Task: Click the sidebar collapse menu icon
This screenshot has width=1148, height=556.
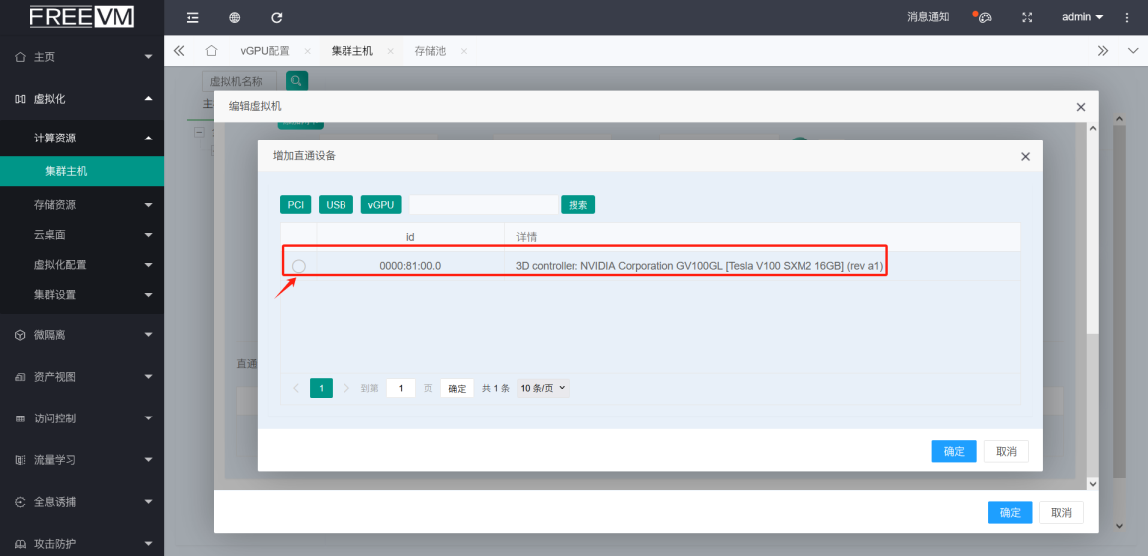Action: (x=193, y=17)
